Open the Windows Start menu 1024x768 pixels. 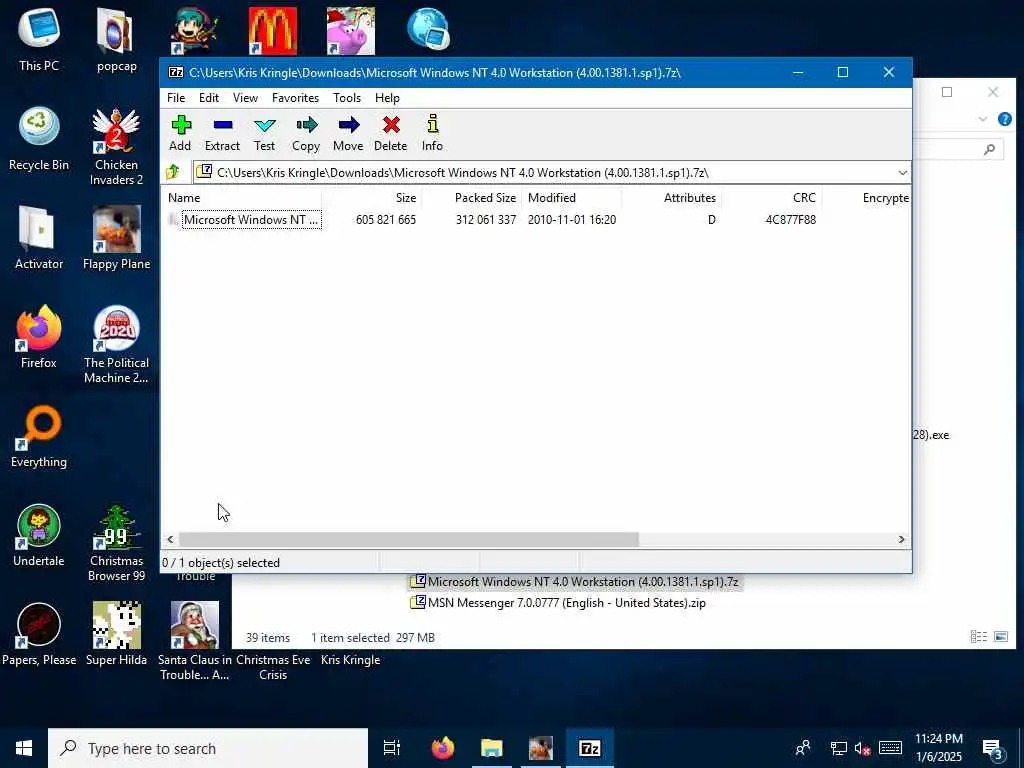point(24,748)
